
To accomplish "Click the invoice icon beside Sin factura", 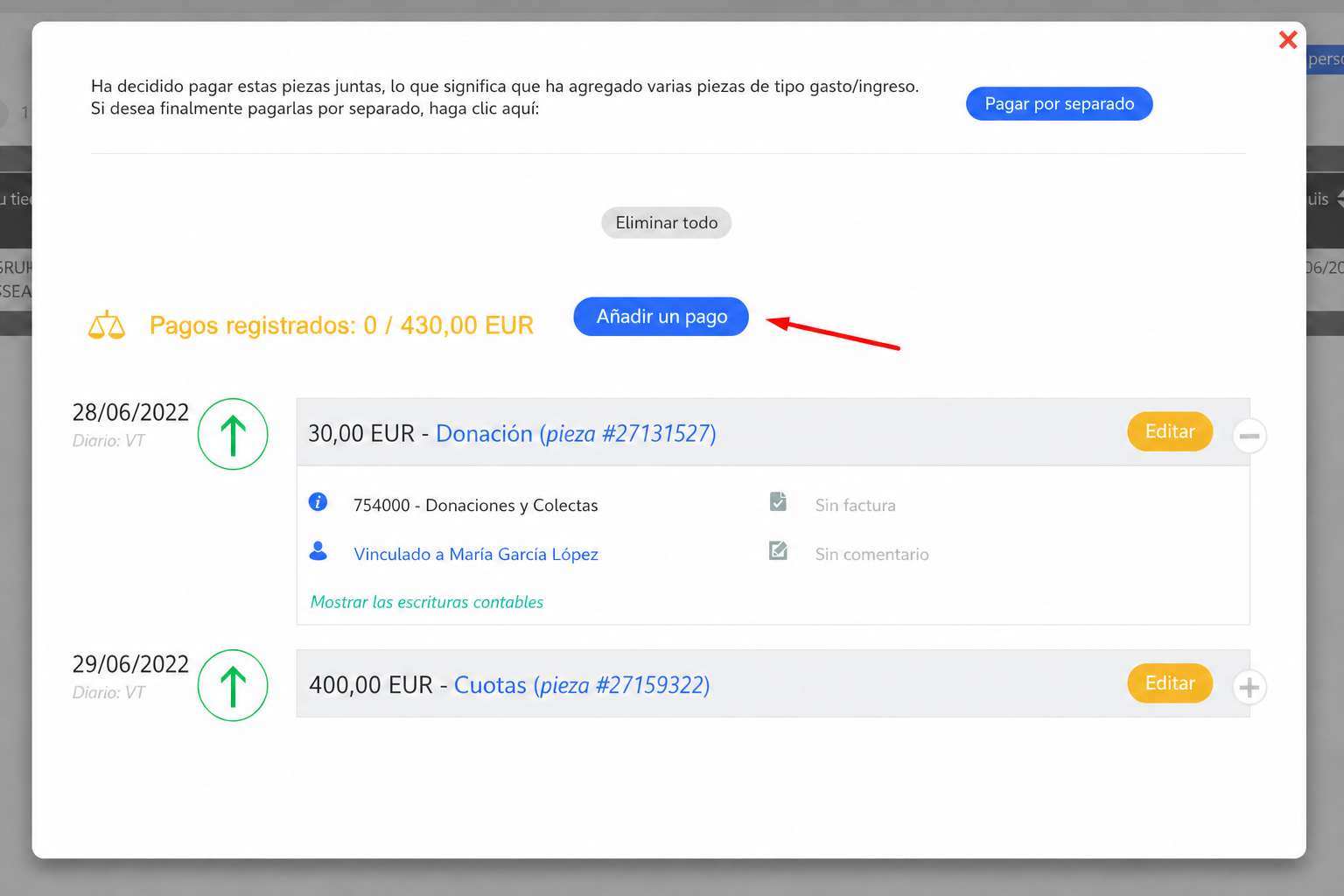I will click(778, 502).
